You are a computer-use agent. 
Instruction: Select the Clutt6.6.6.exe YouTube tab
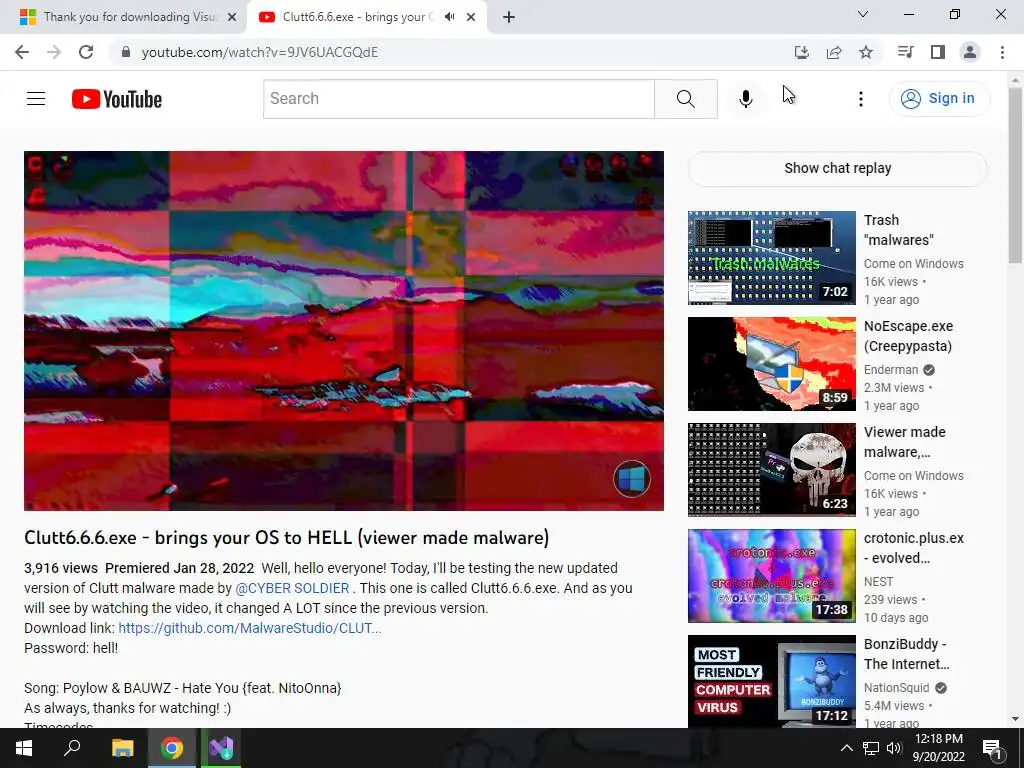click(358, 17)
